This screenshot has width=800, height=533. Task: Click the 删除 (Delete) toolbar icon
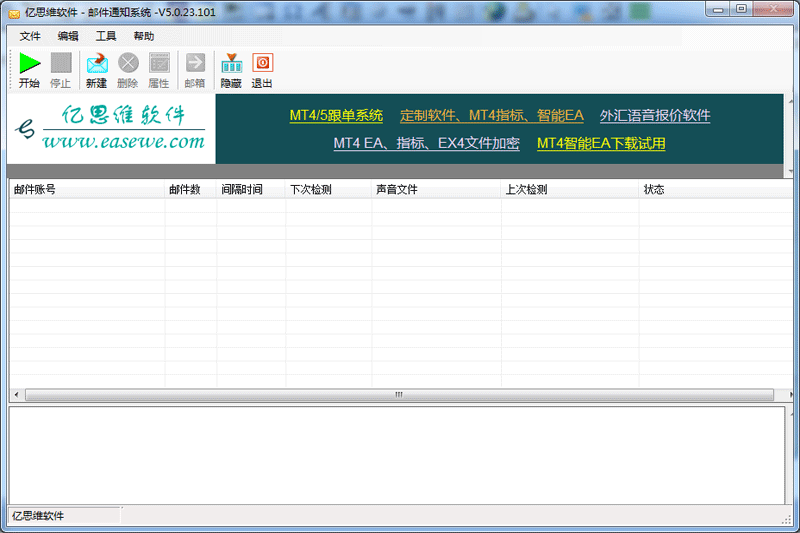point(128,63)
